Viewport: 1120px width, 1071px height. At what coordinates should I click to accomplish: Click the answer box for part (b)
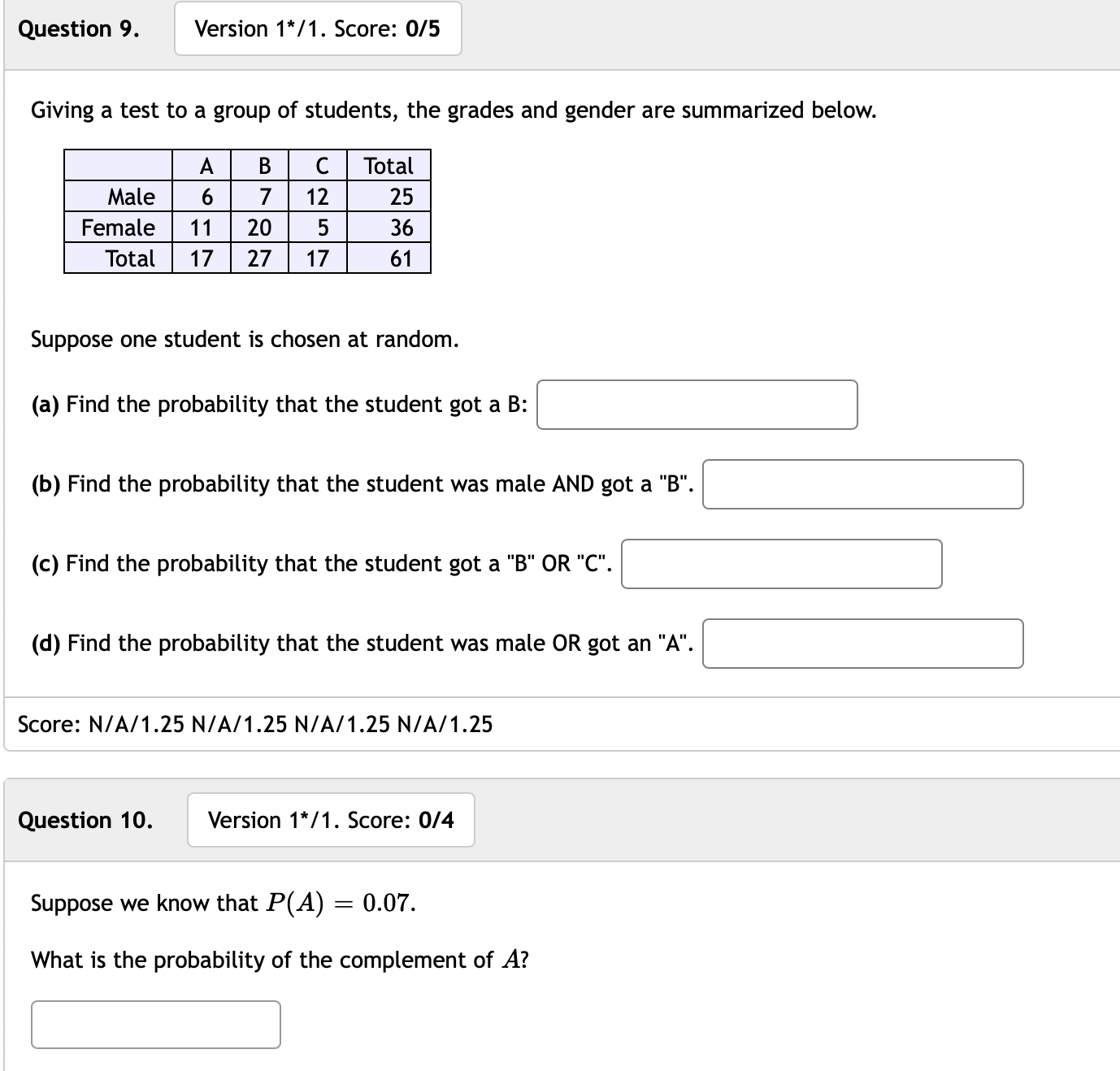click(x=863, y=484)
